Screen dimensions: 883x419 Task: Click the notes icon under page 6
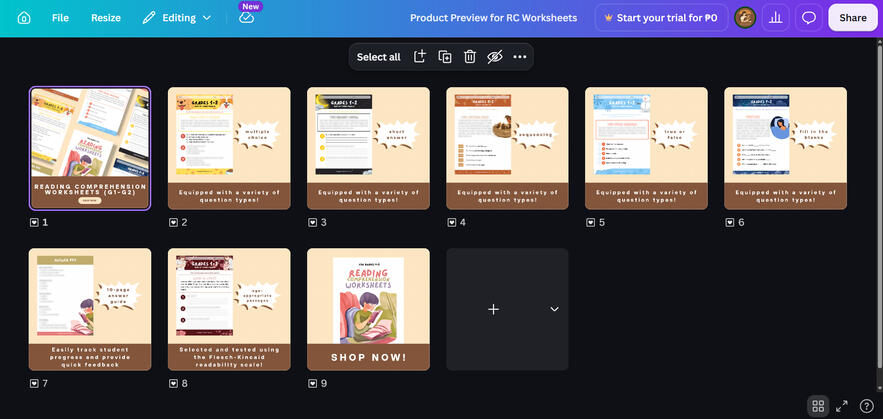coord(729,222)
